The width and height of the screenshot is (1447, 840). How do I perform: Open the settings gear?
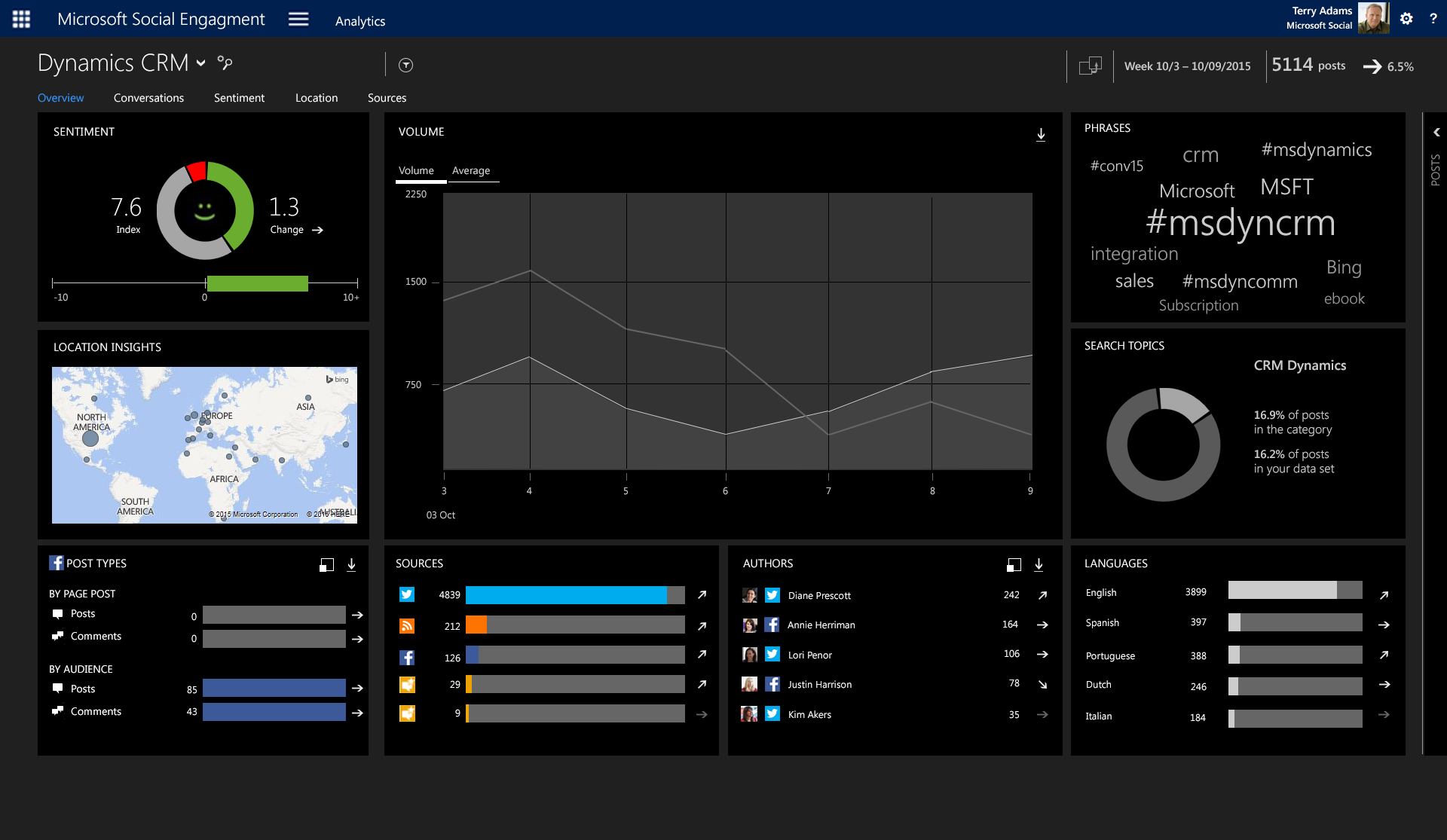1406,19
